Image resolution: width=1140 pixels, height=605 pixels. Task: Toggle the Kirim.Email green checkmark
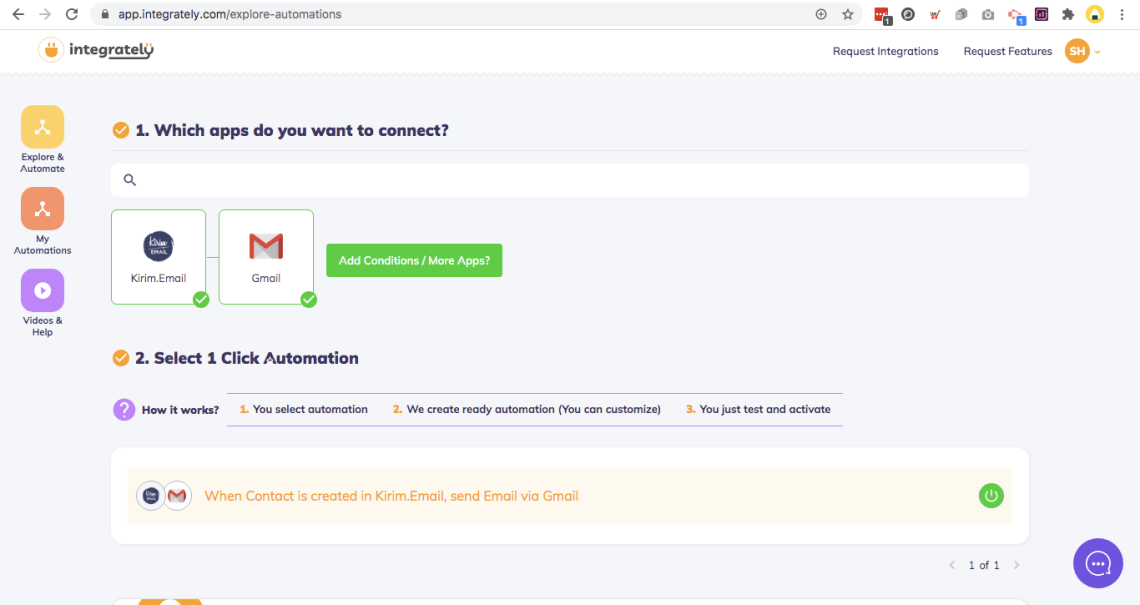201,300
